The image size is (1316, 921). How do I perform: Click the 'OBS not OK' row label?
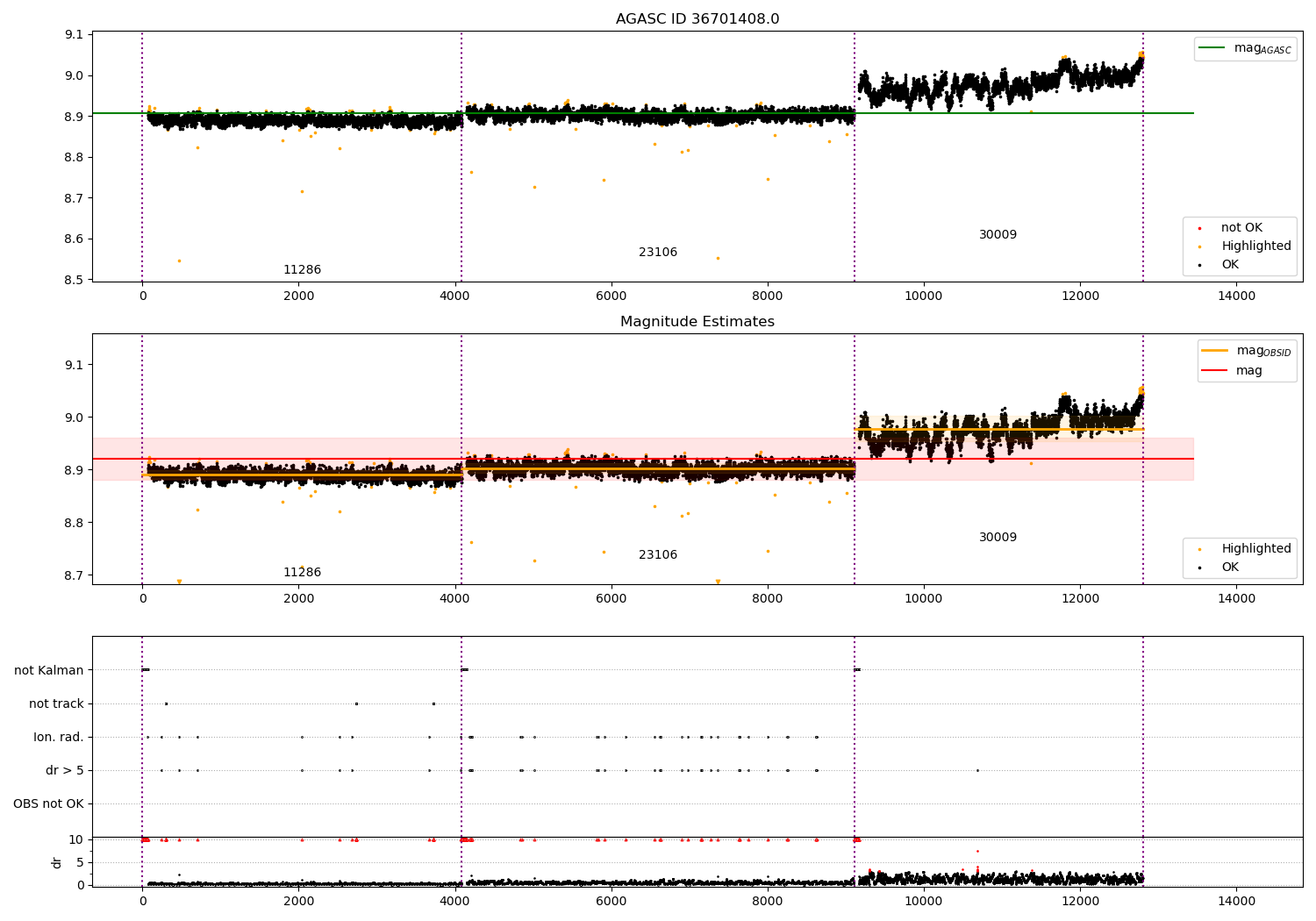[x=48, y=803]
